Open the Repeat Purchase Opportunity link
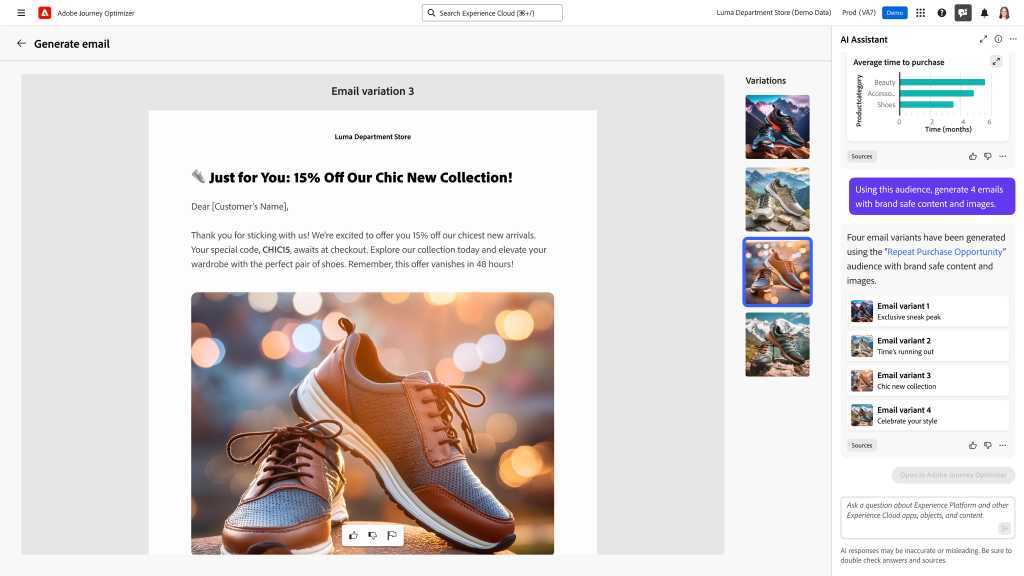 (x=944, y=251)
